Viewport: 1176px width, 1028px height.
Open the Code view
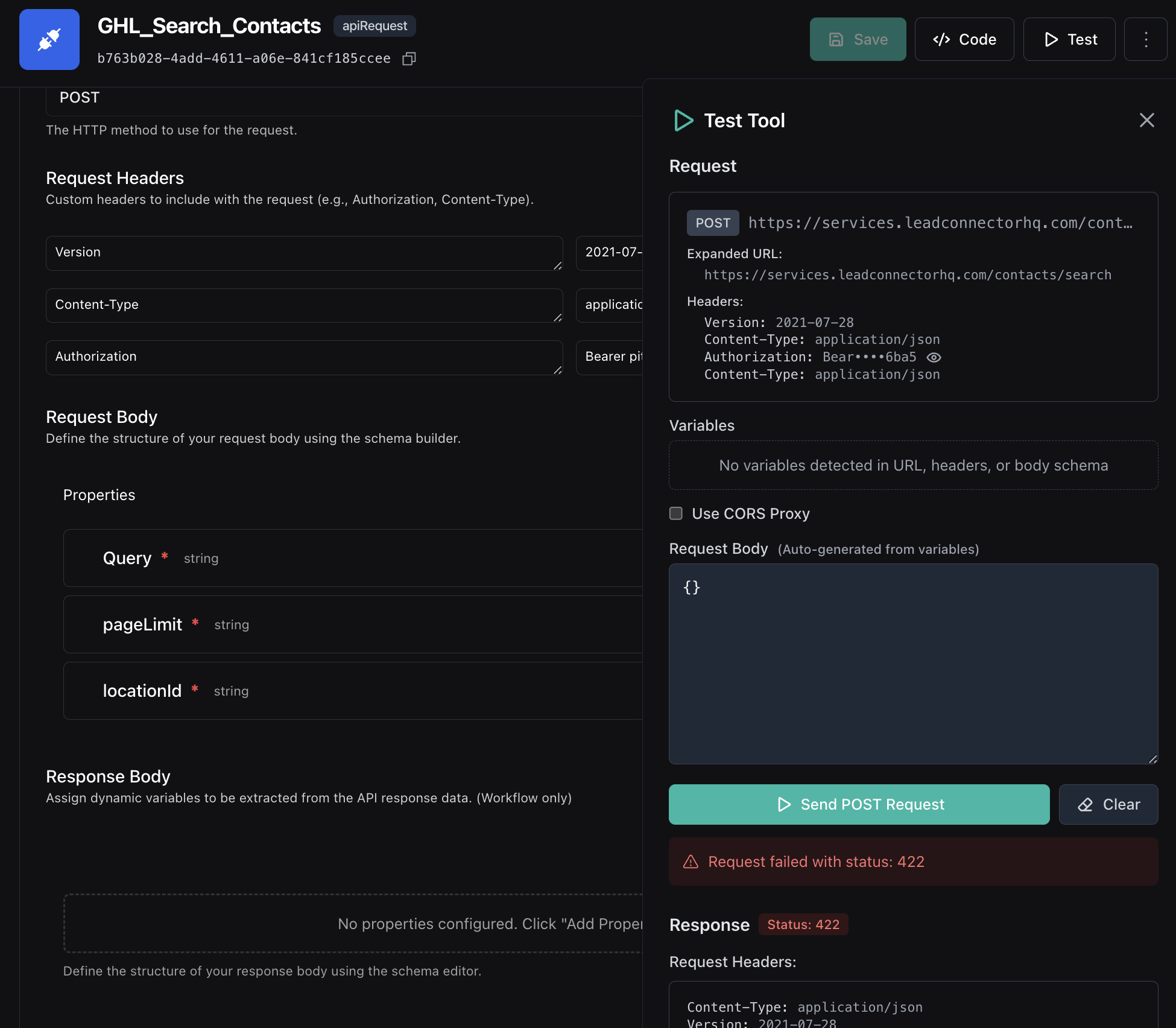964,40
